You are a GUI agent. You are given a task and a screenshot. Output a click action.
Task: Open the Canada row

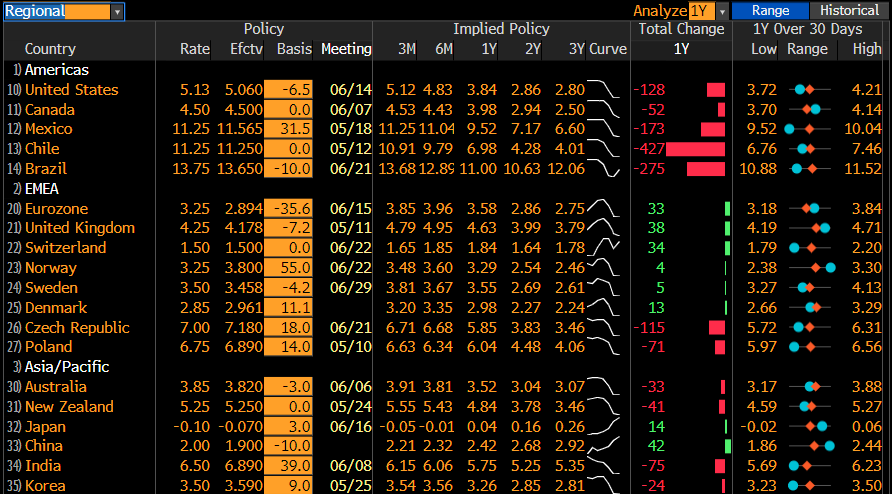49,110
